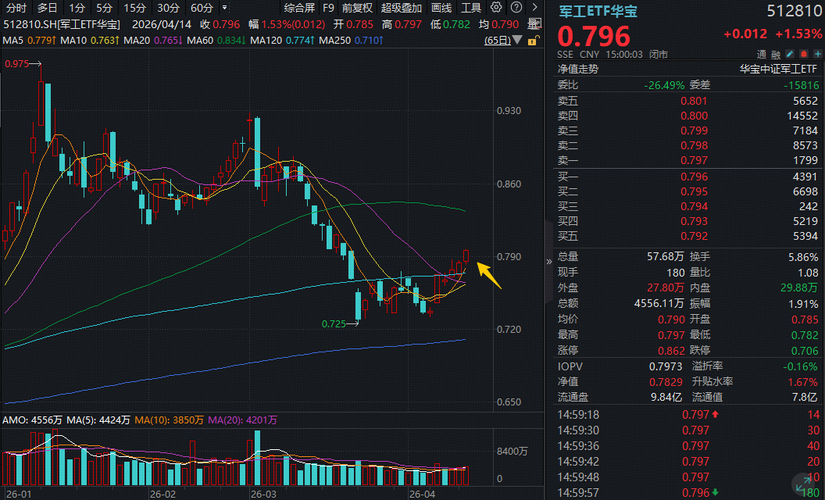825x500 pixels.
Task: Open the period dropdown after 60分
Action: click(225, 8)
